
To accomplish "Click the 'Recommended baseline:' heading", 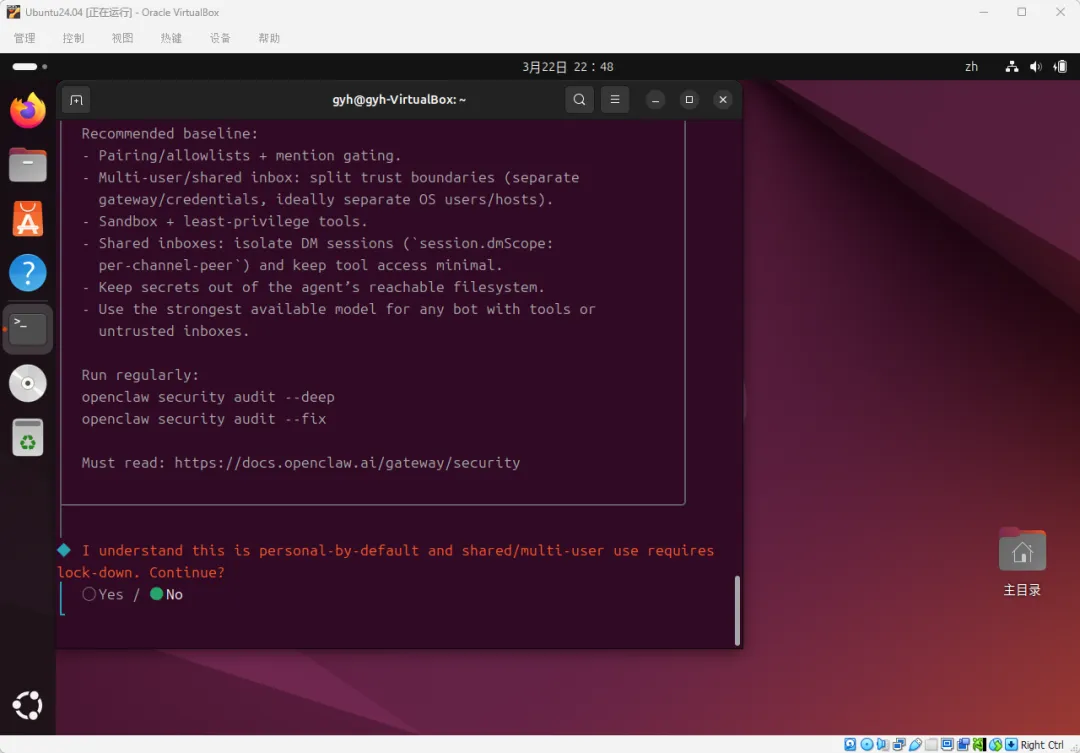I will (169, 134).
